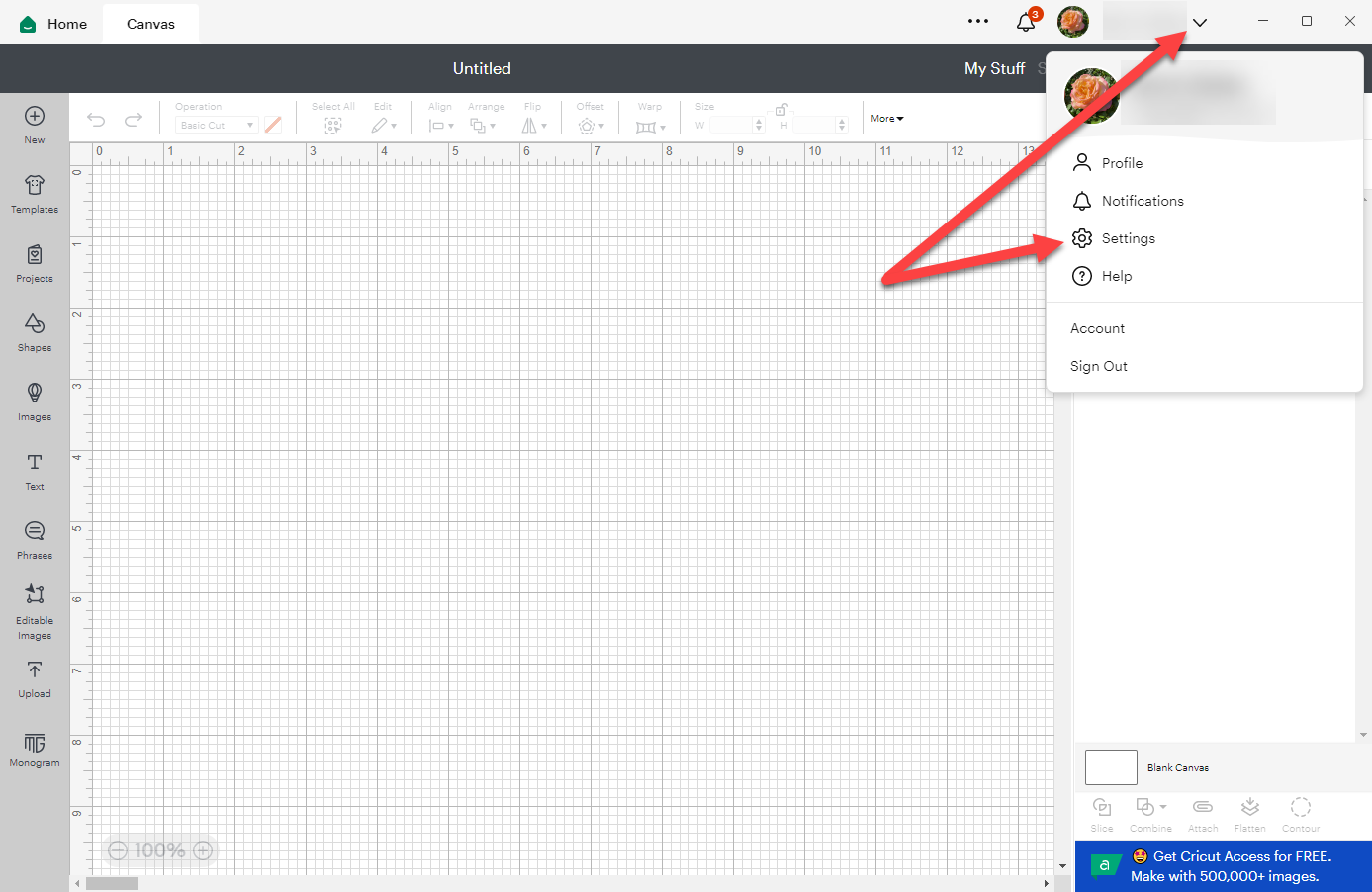
Task: Zoom in with the plus button
Action: (x=204, y=850)
